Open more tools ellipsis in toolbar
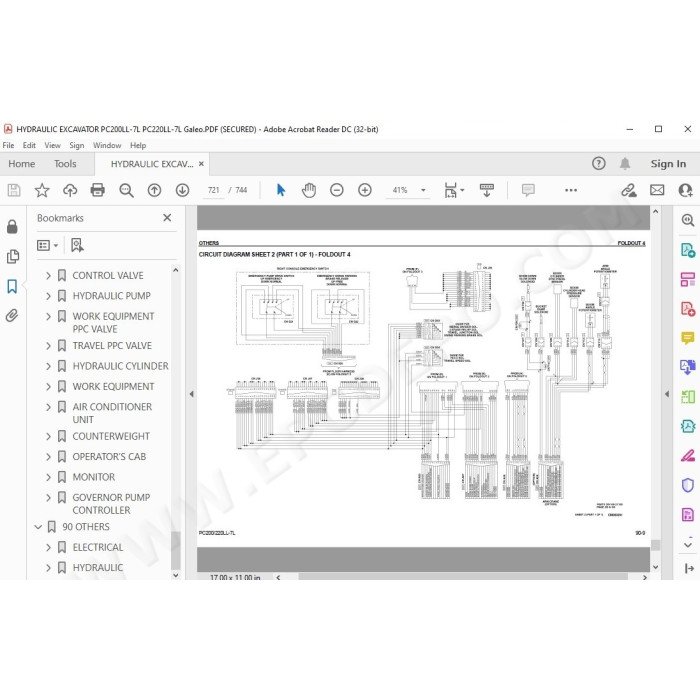The image size is (700, 700). (x=571, y=190)
